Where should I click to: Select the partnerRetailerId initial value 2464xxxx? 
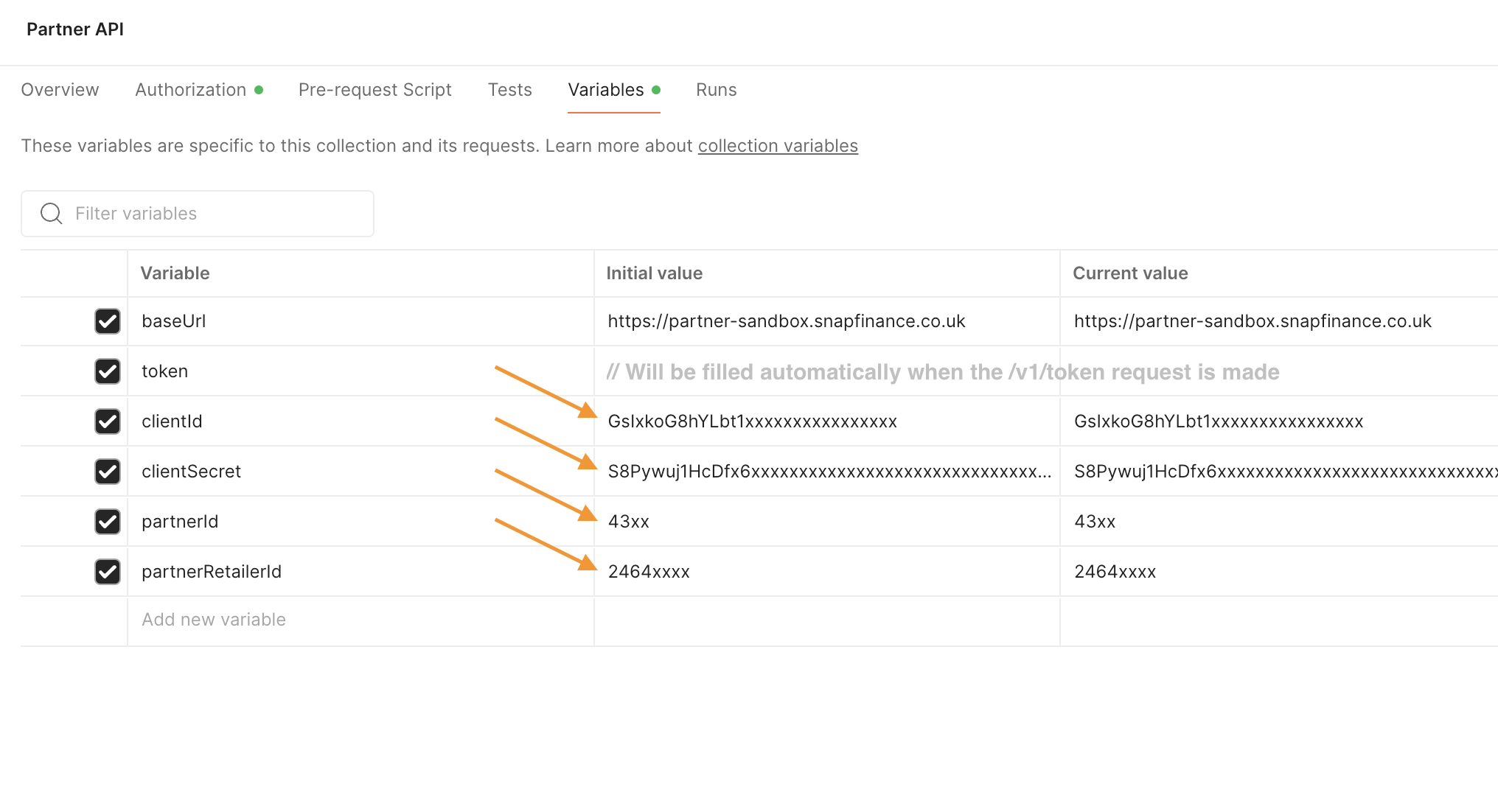[649, 572]
